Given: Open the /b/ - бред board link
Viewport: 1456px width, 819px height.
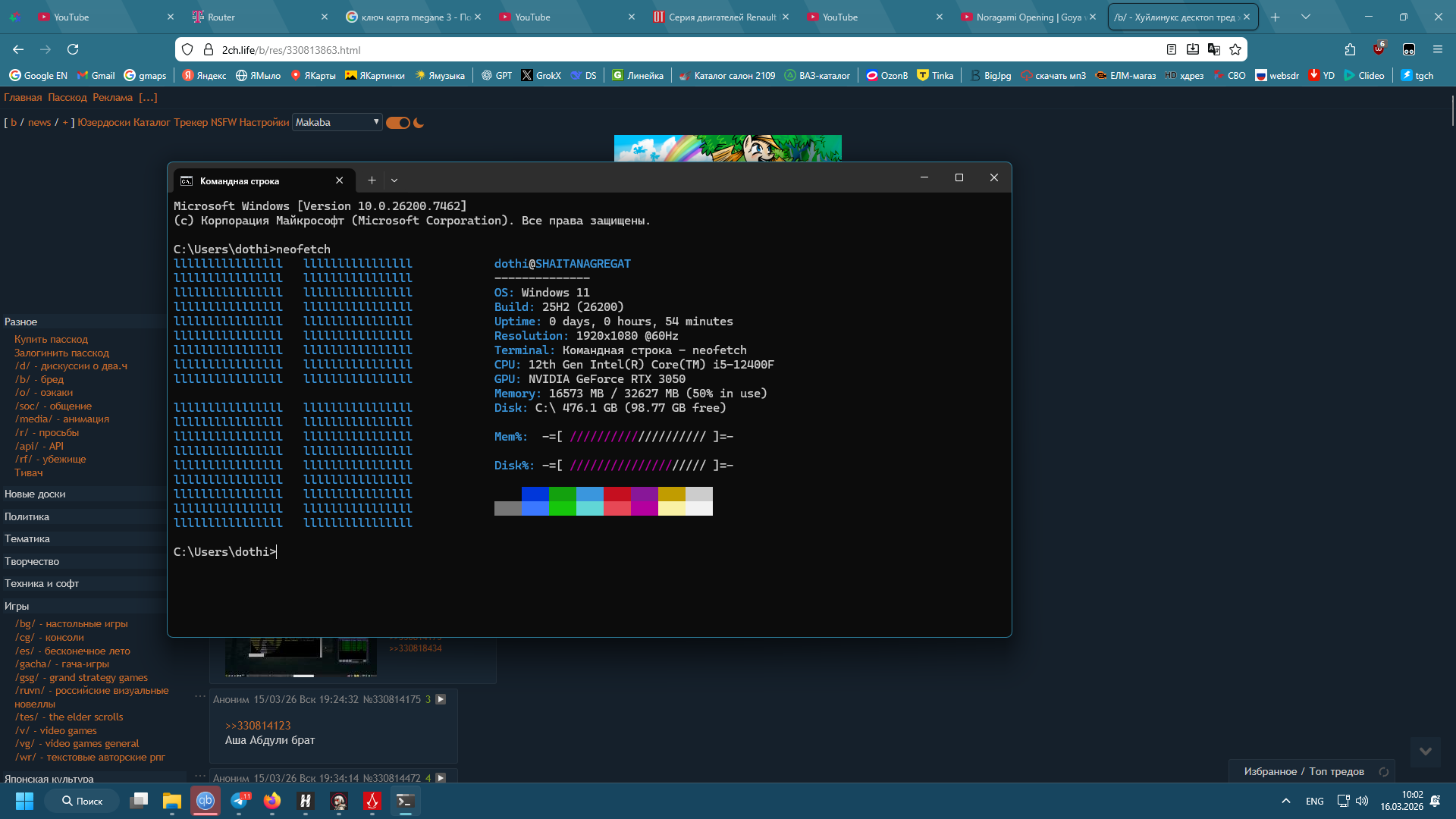Looking at the screenshot, I should pyautogui.click(x=39, y=379).
